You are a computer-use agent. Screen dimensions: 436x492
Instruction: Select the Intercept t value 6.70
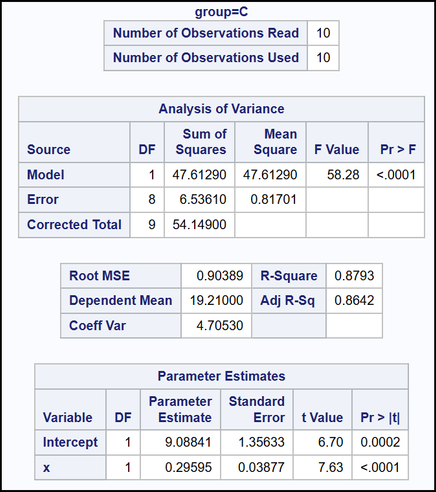(331, 442)
